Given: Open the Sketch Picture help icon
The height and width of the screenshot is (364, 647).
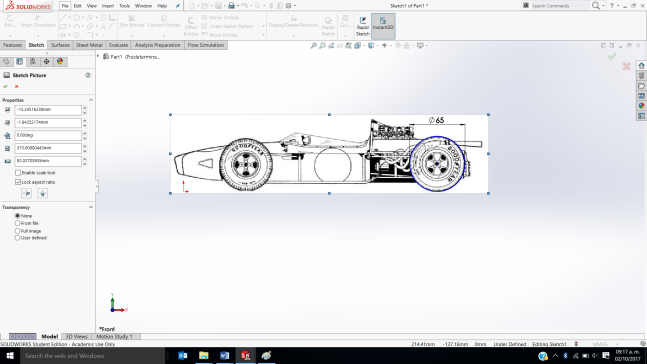Looking at the screenshot, I should 88,75.
